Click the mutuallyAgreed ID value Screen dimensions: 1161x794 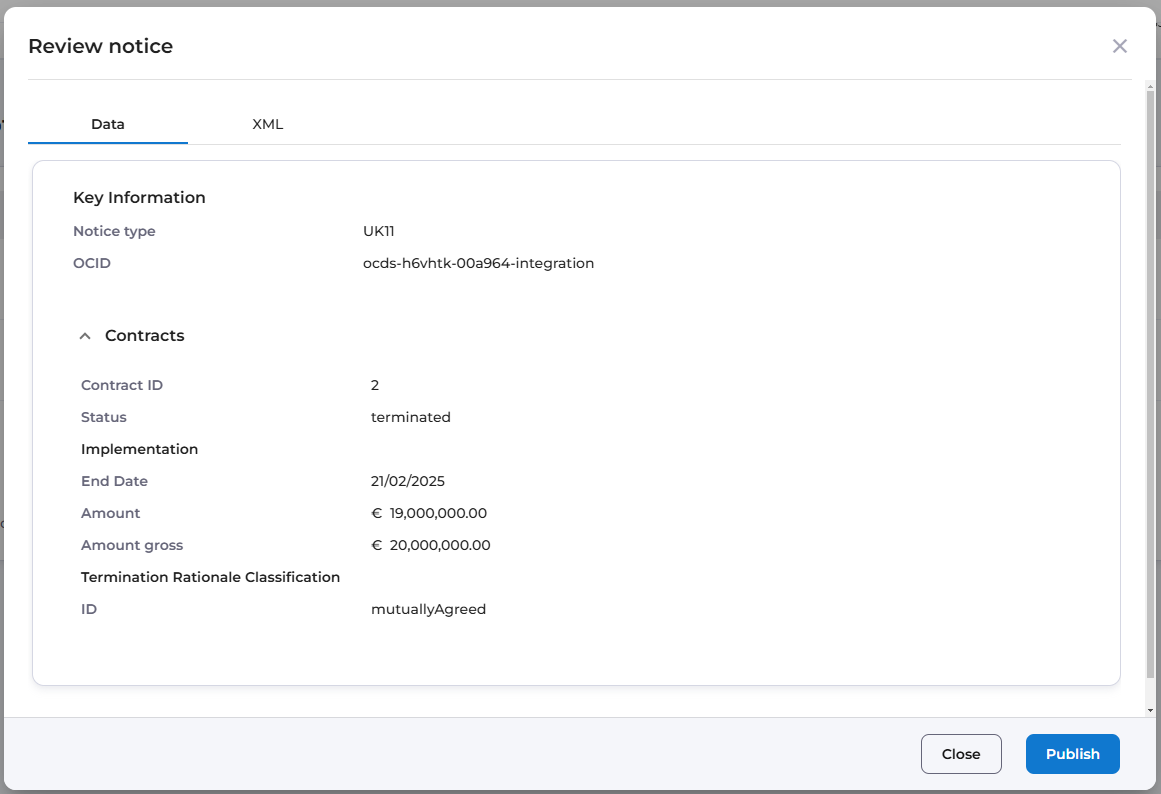coord(428,610)
